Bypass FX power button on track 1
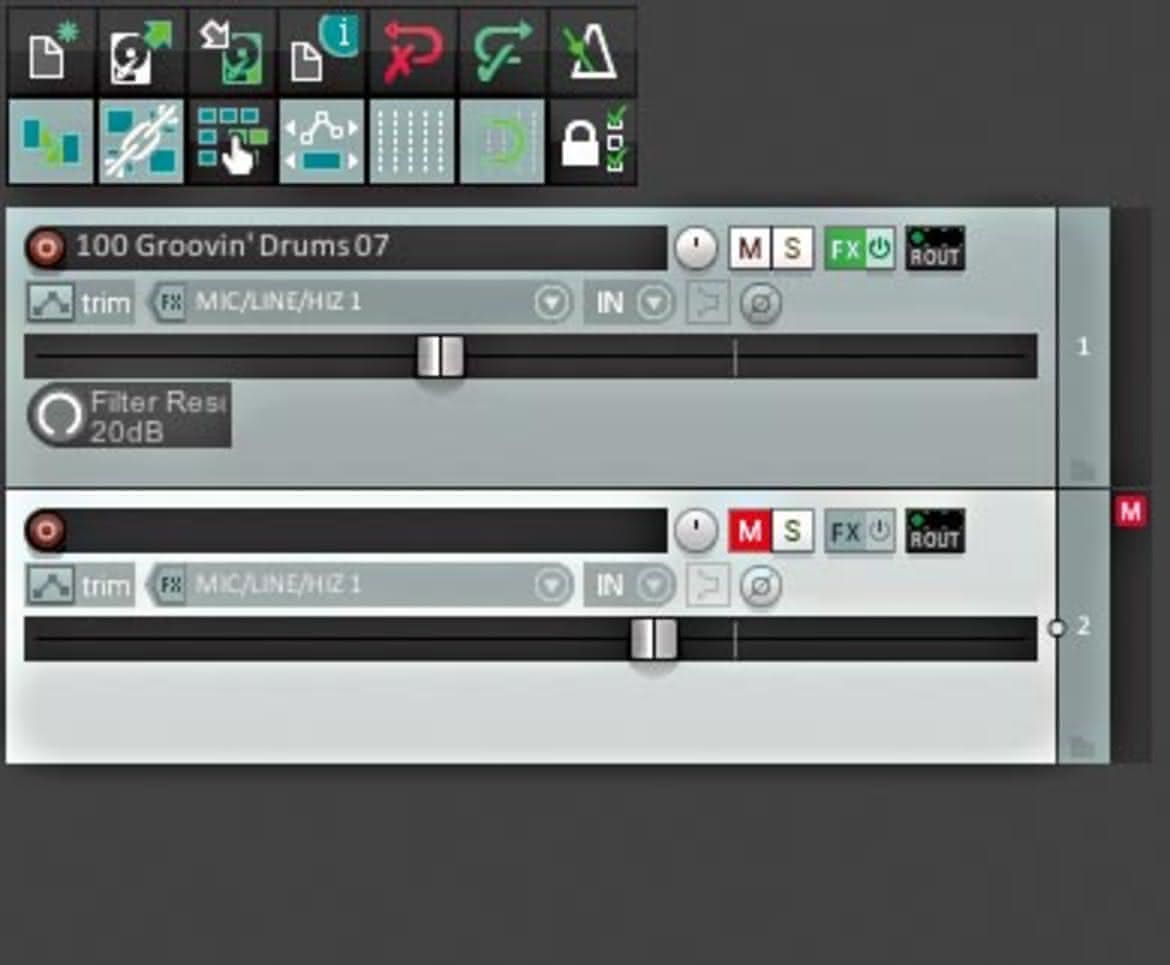The image size is (1170, 965). click(880, 249)
